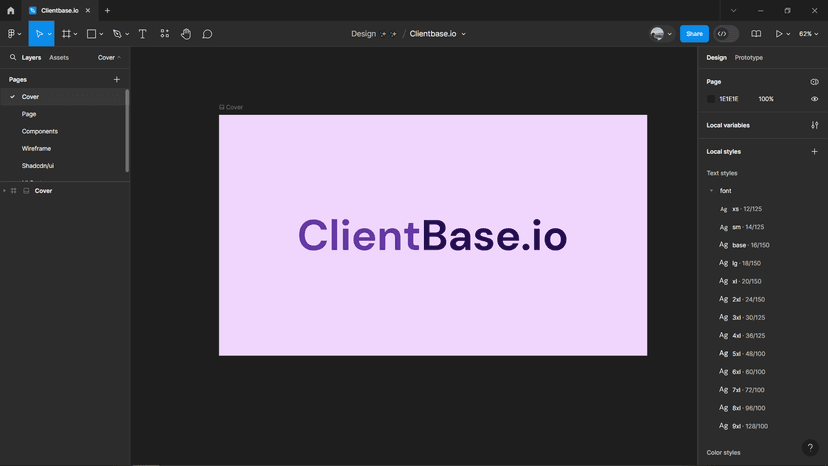Image resolution: width=828 pixels, height=466 pixels.
Task: Open the Pen tool options dropdown
Action: [x=127, y=34]
